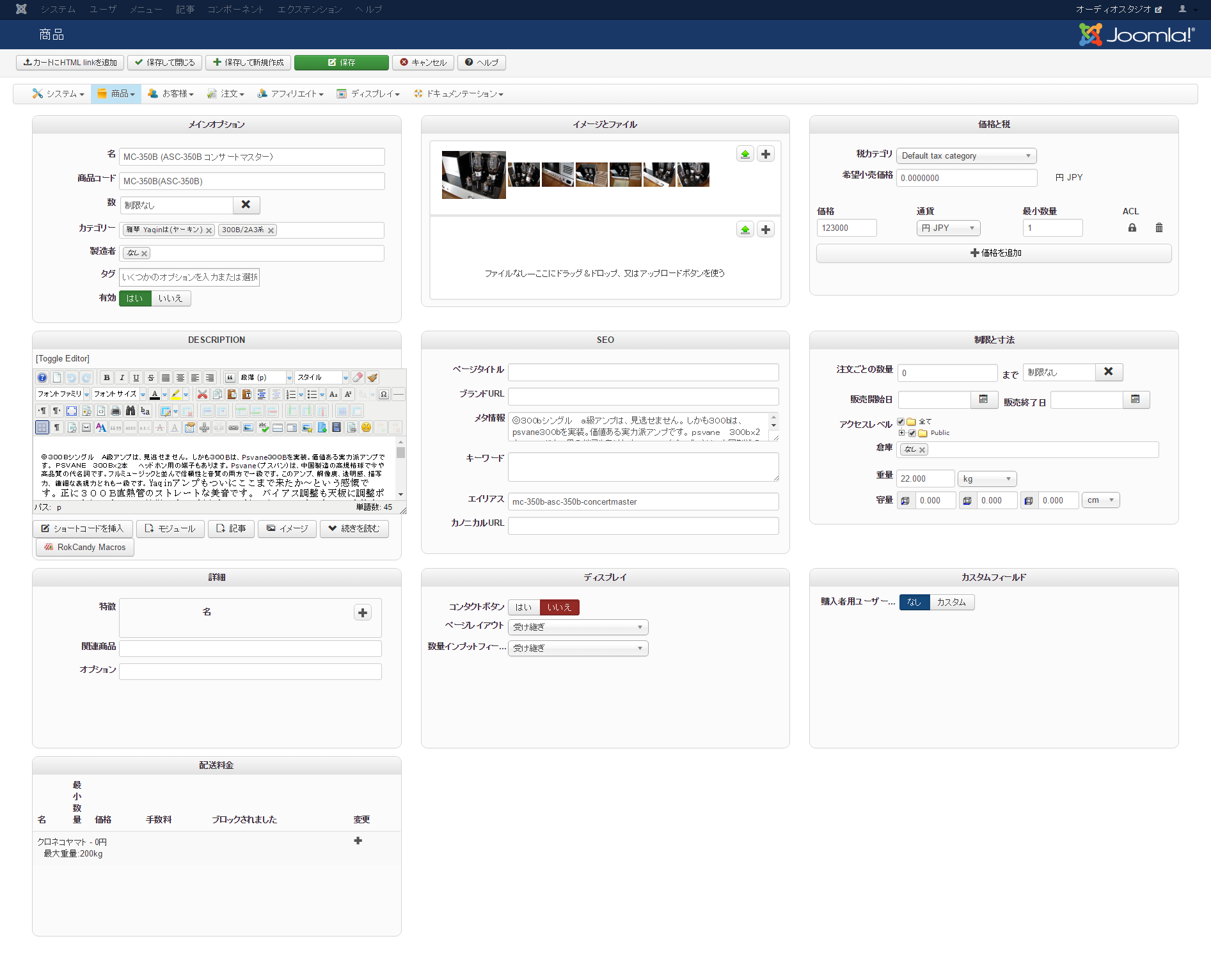Open the システム submenu
This screenshot has height=980, width=1211.
(x=58, y=94)
